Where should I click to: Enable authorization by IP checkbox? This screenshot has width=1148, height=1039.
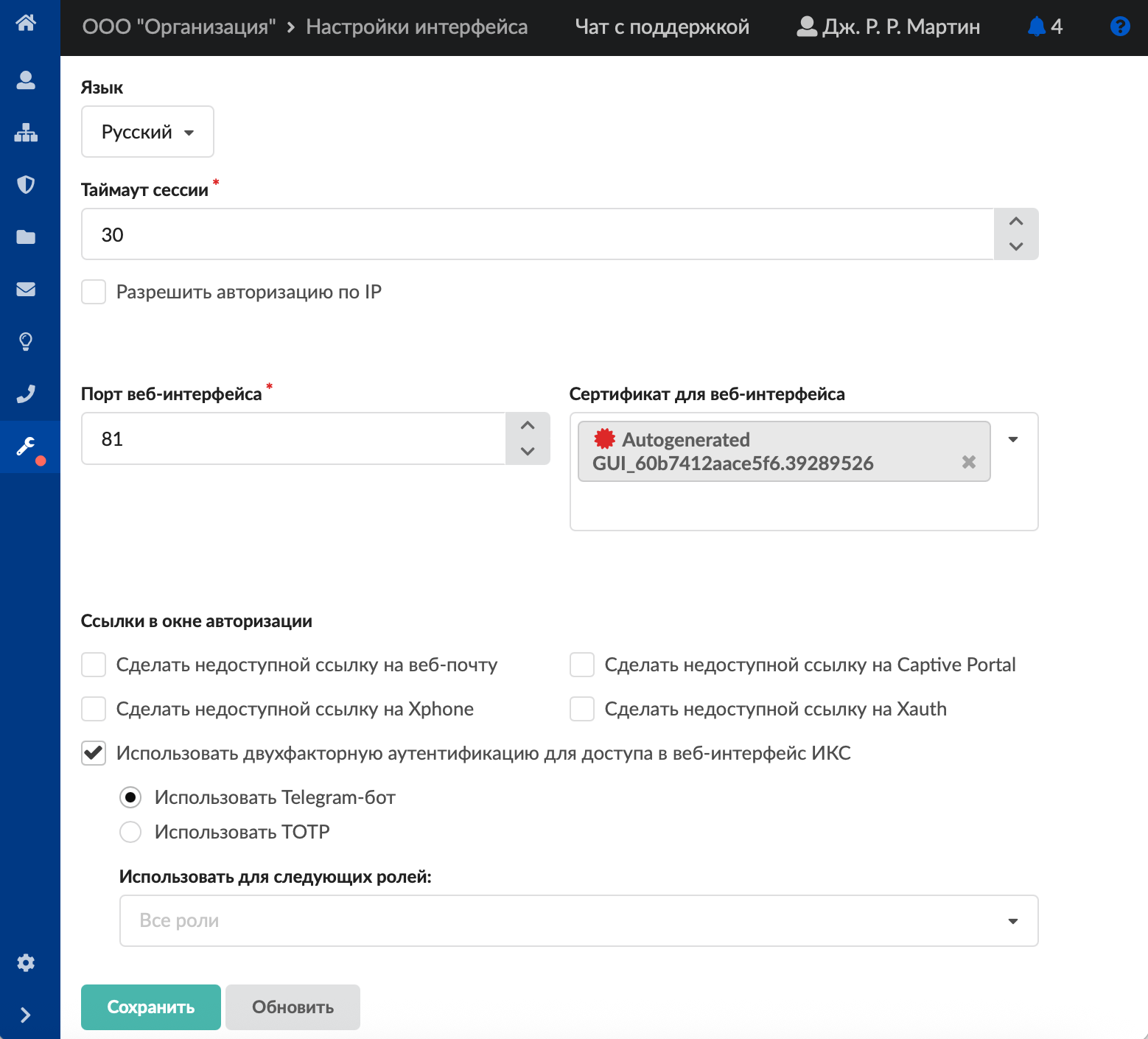point(94,292)
